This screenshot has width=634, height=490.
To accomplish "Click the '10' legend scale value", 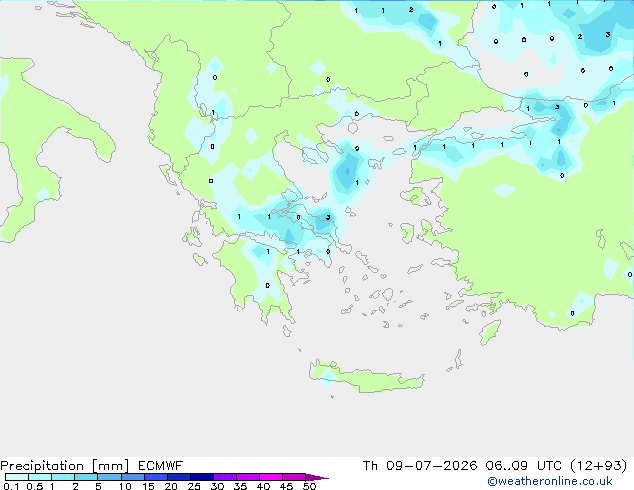I will 125,486.
